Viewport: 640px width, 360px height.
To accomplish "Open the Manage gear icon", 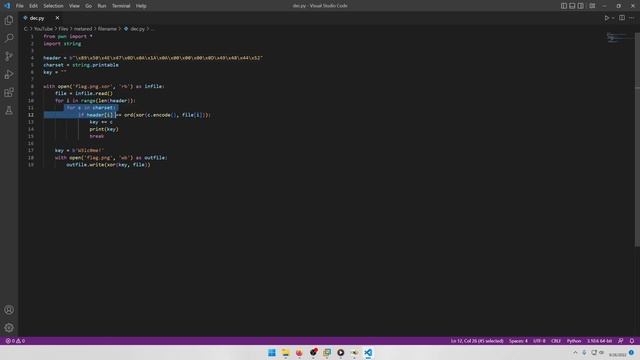I will [9, 328].
